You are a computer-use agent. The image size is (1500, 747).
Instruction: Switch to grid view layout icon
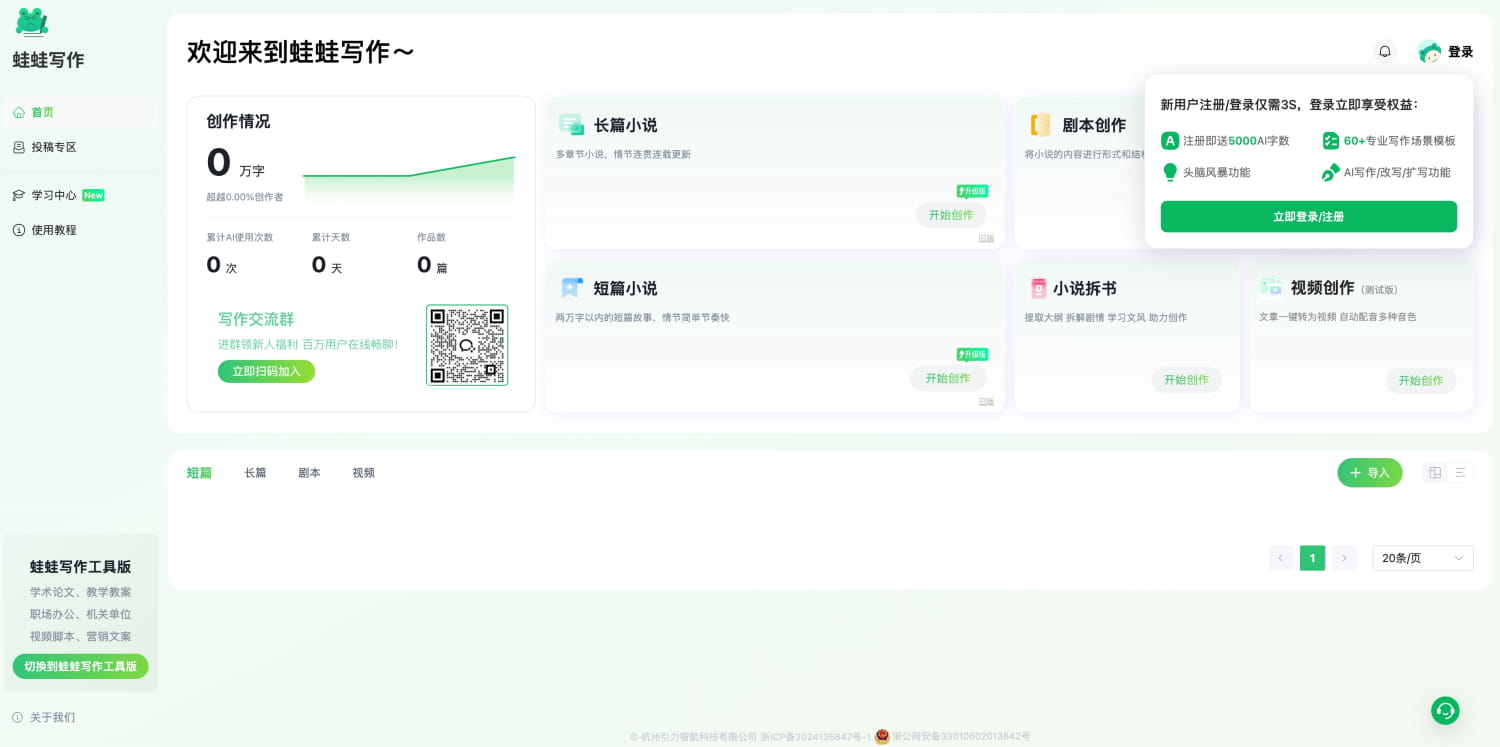[x=1435, y=473]
